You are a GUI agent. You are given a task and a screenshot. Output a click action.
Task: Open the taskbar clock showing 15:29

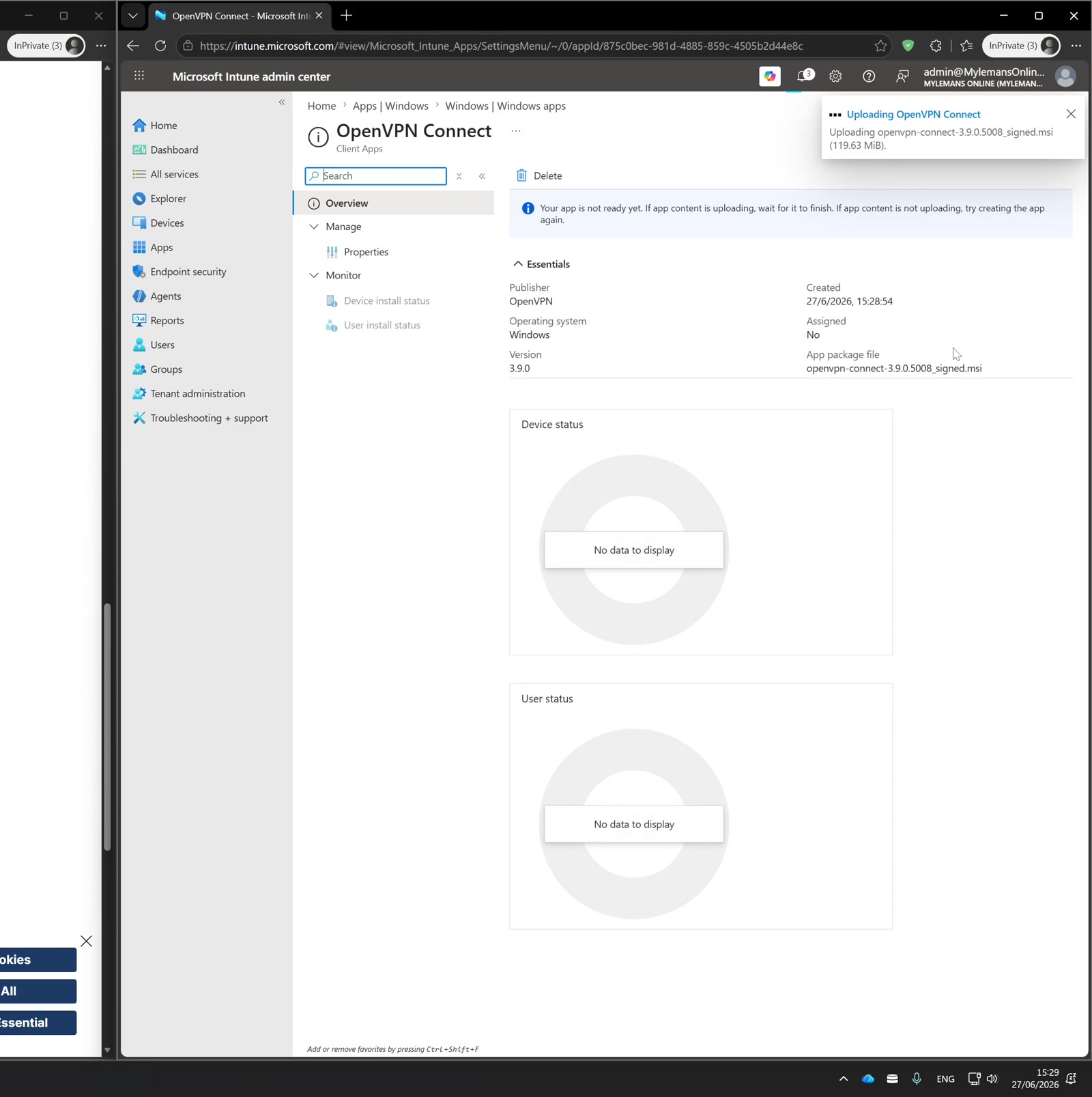pyautogui.click(x=1035, y=1079)
